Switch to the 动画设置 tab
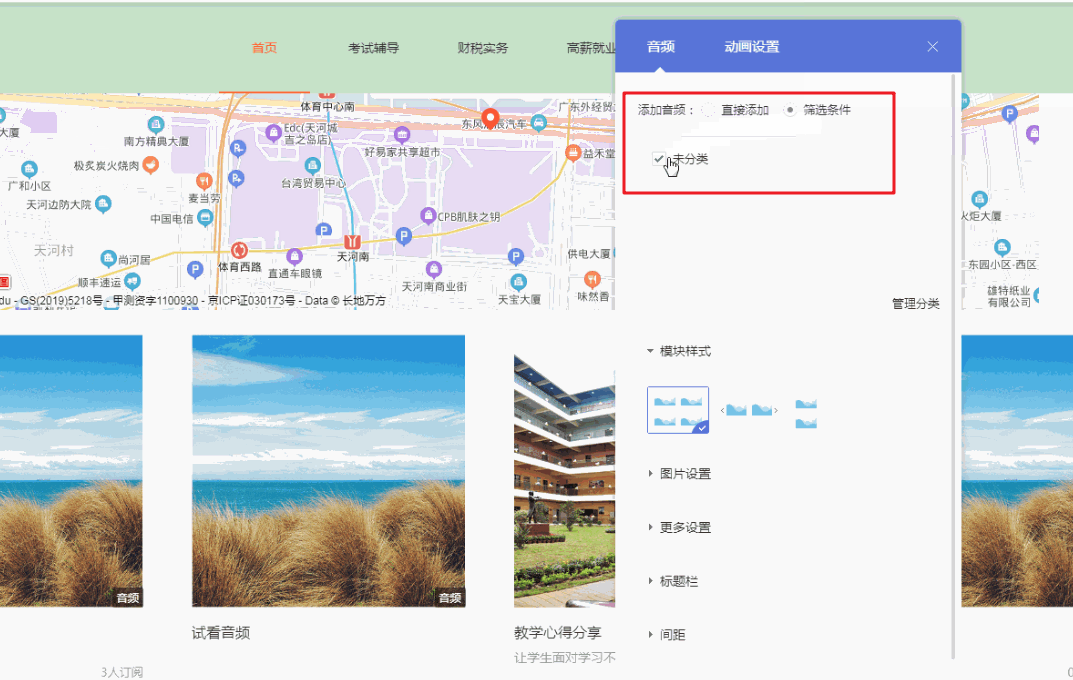 751,47
